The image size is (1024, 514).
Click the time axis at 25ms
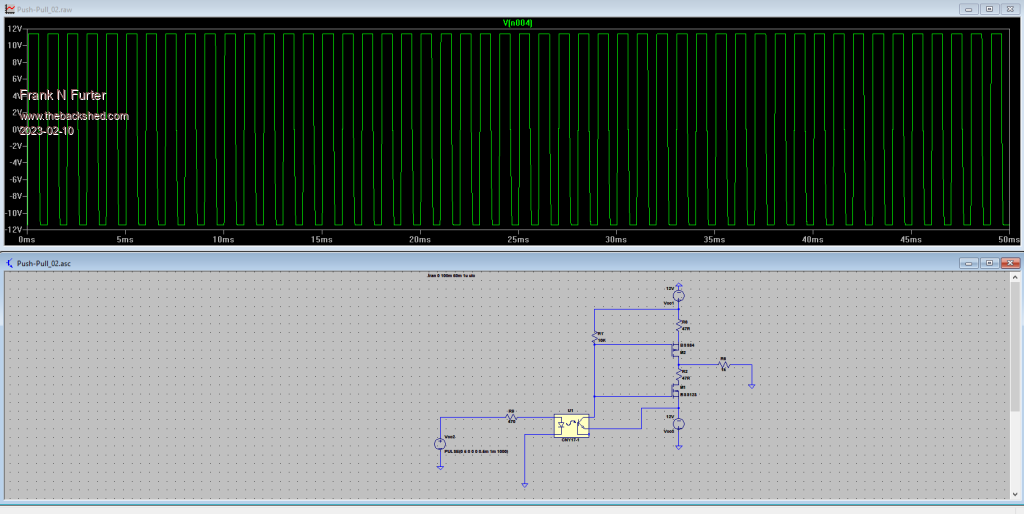coord(517,240)
